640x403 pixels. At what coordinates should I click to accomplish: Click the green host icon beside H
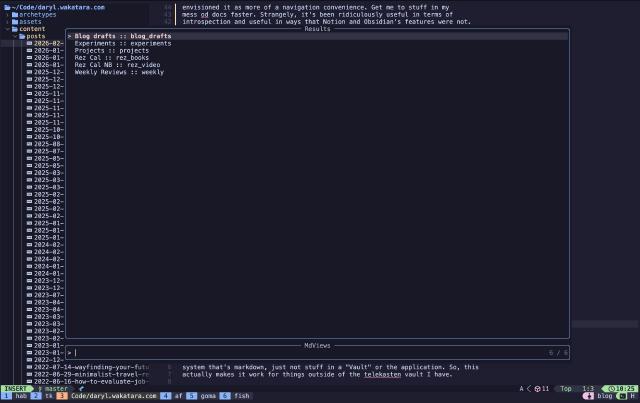(623, 396)
